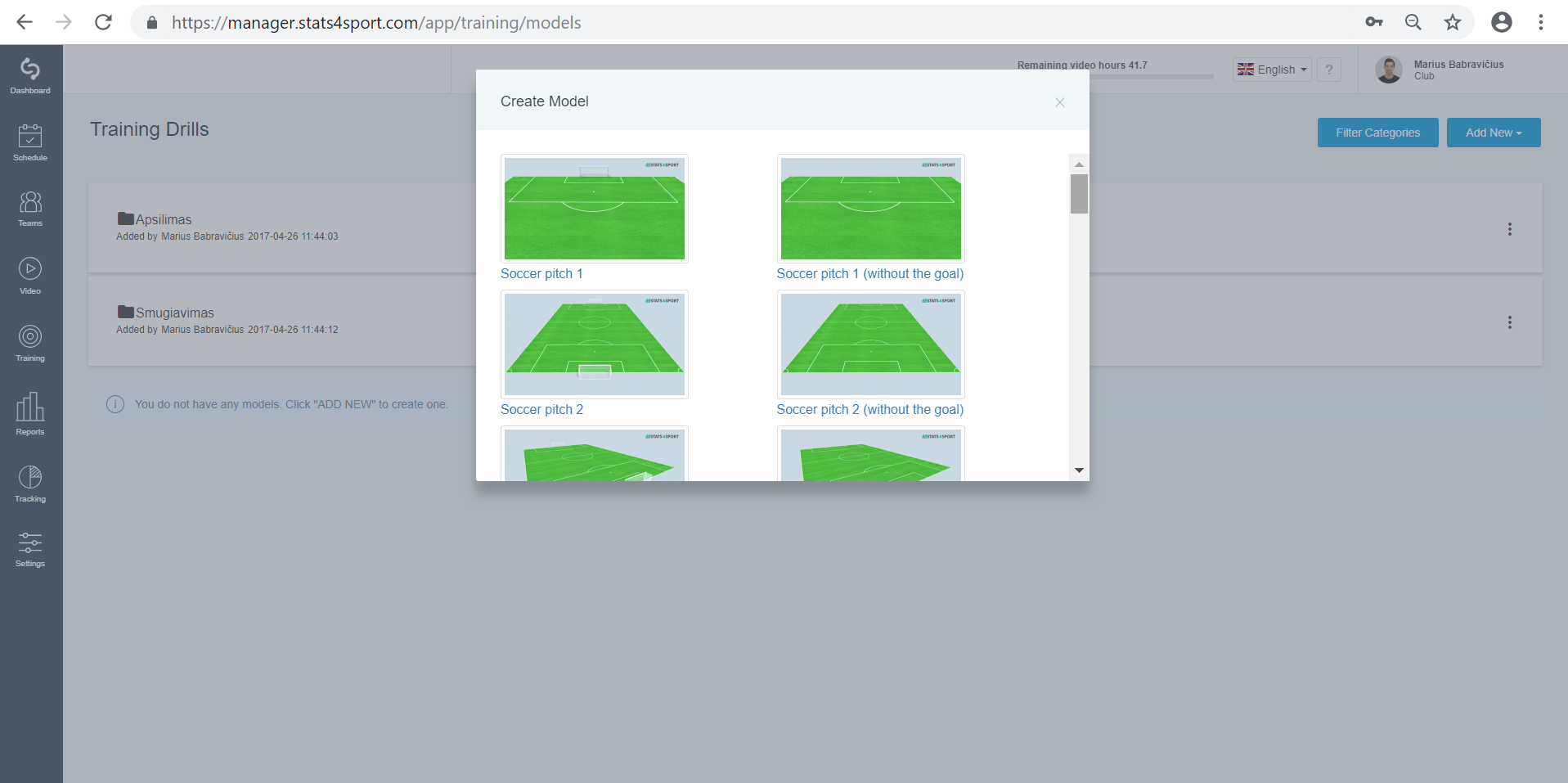The image size is (1568, 783).
Task: Choose Soccer pitch 1 without goal thumbnail
Action: pos(871,209)
